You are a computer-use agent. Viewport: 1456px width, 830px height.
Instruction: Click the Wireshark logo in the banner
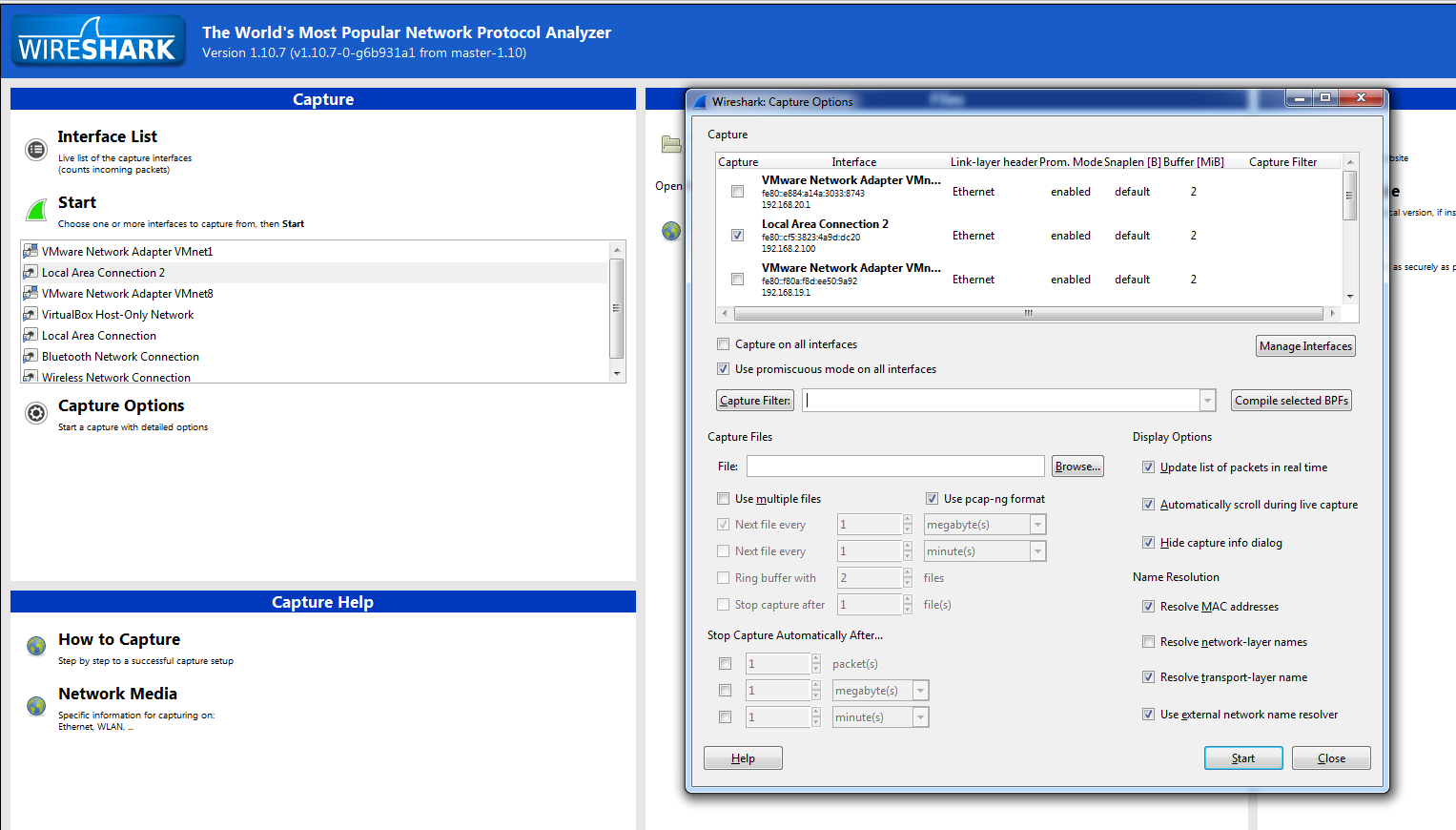pyautogui.click(x=97, y=41)
